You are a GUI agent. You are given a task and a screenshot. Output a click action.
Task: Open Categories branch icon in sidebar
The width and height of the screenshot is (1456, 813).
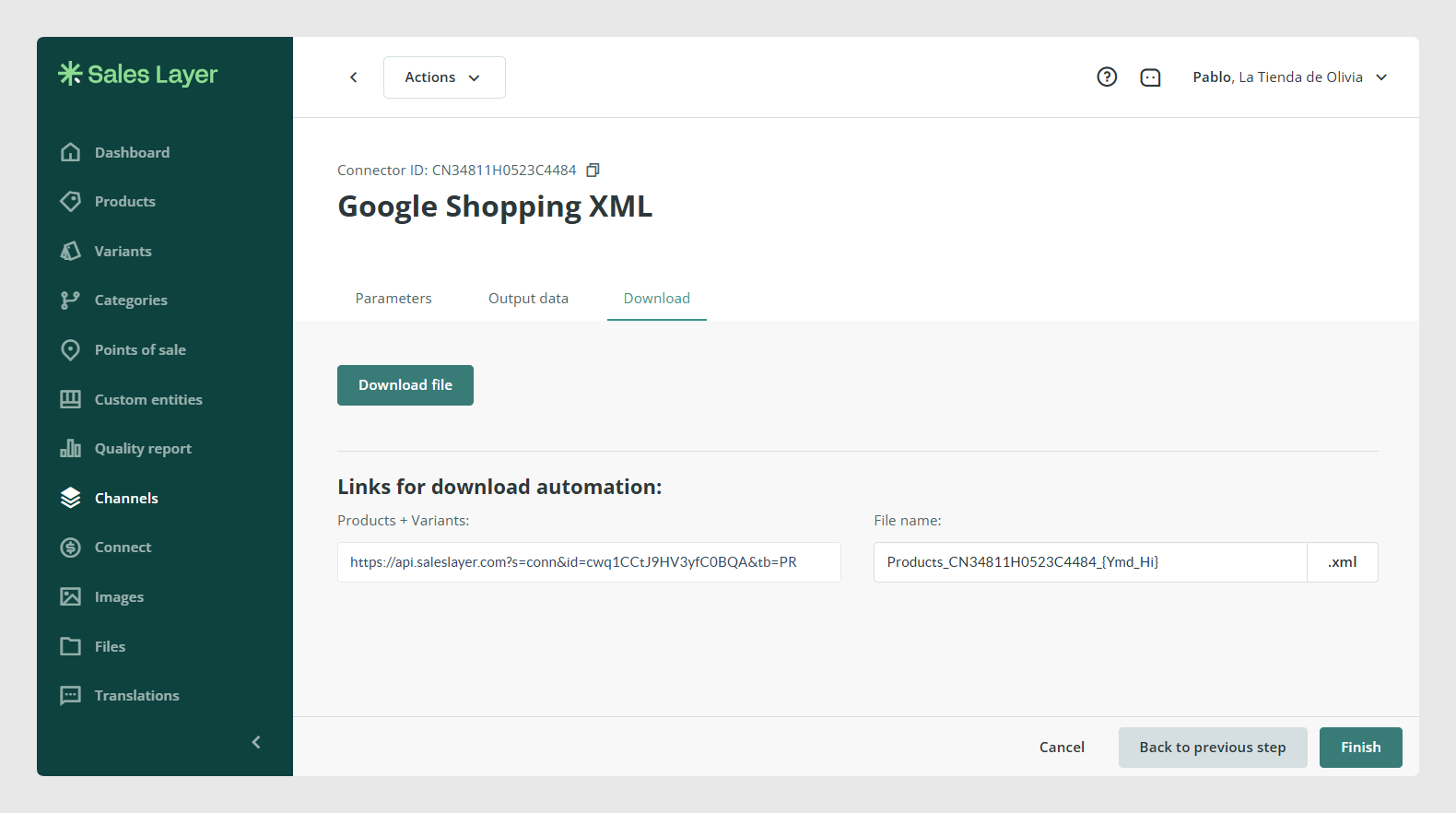[x=70, y=300]
